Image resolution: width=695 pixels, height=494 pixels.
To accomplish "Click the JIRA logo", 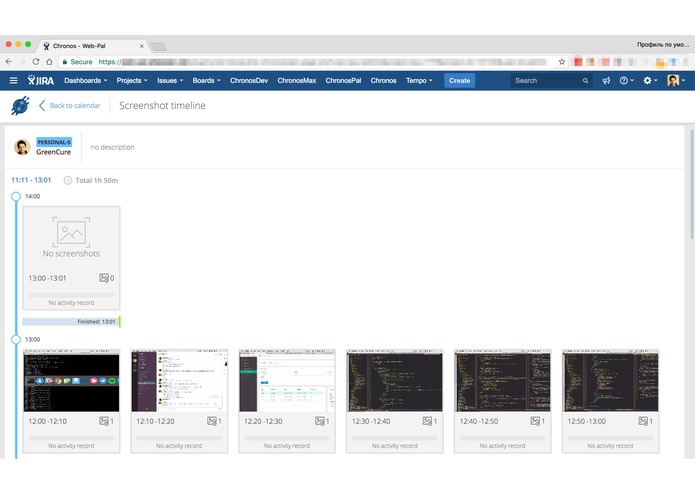I will tap(41, 81).
